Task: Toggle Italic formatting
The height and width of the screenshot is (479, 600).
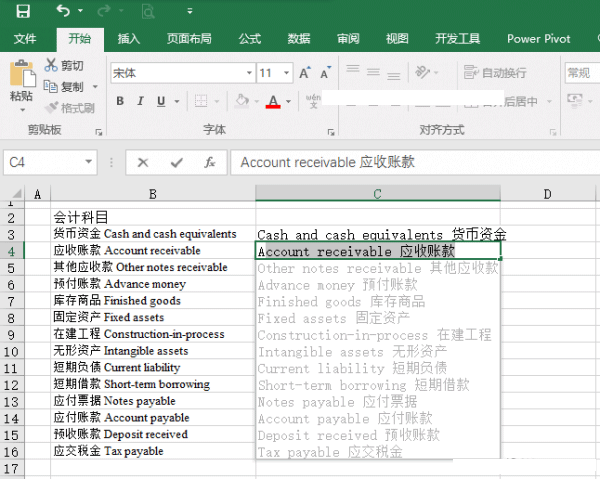Action: click(140, 101)
